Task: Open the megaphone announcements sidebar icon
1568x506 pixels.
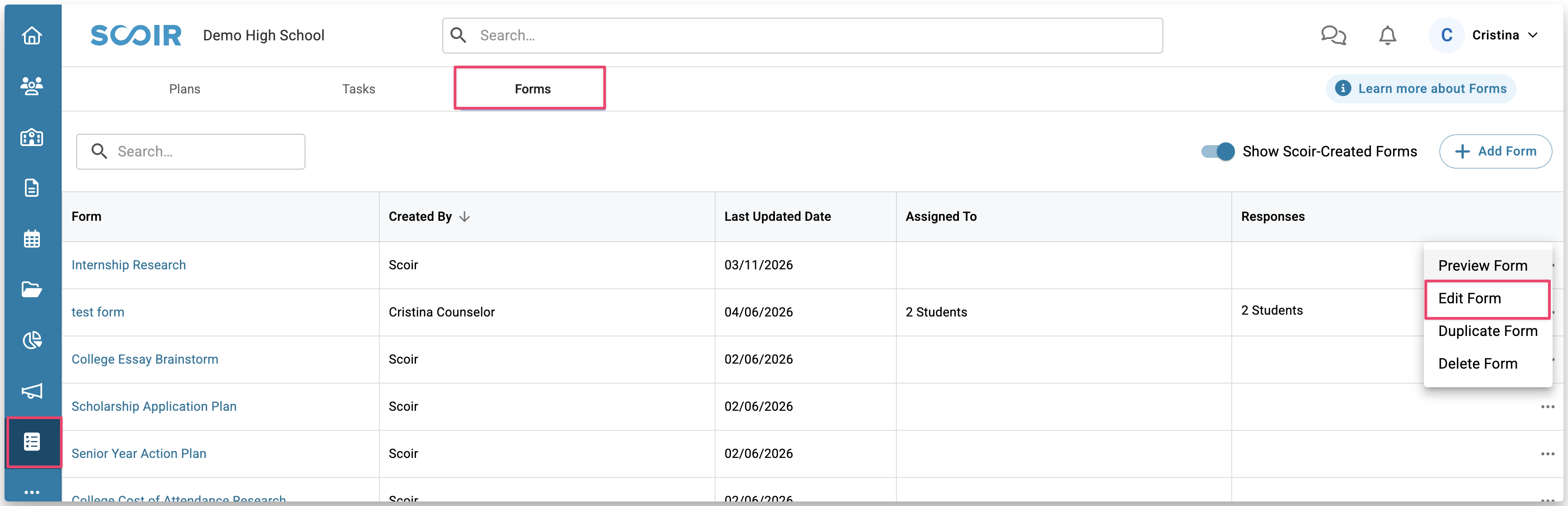Action: click(32, 391)
